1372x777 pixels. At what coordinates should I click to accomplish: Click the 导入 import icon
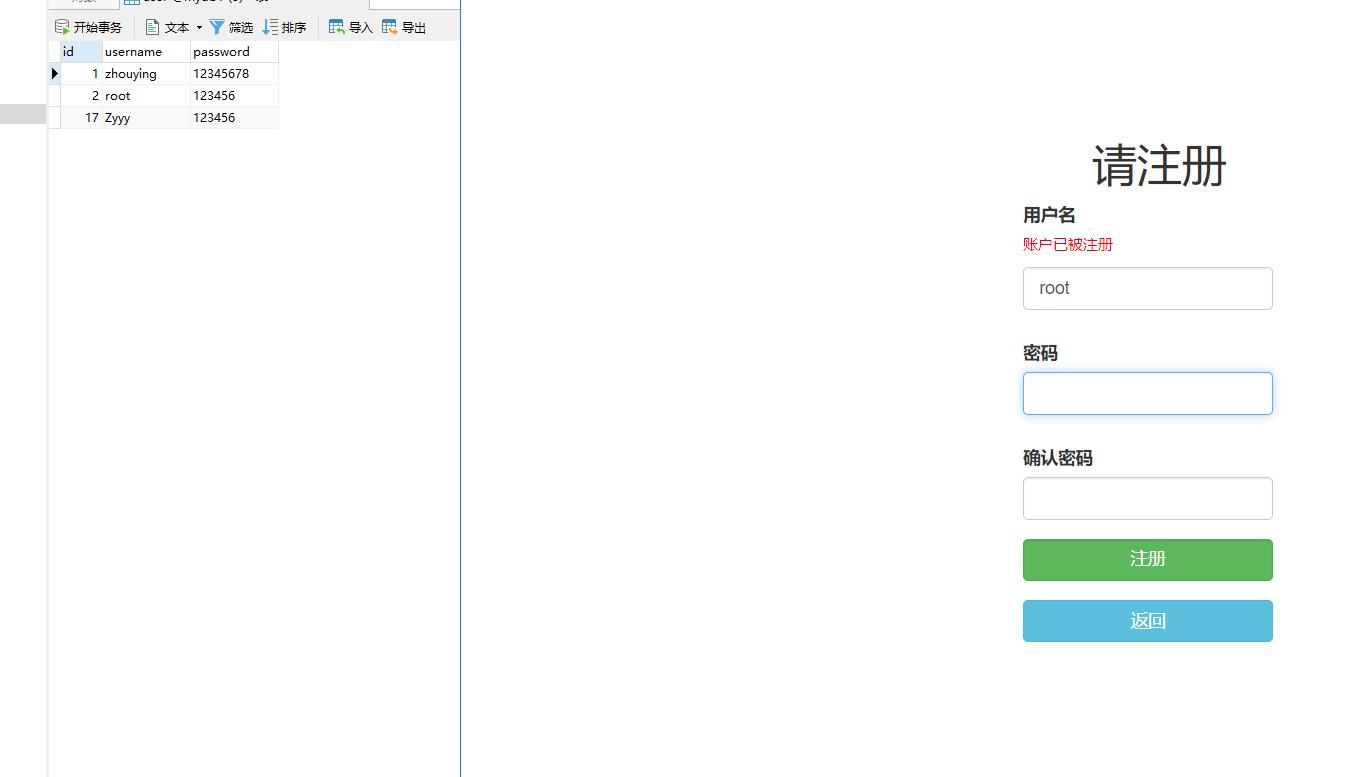(337, 27)
